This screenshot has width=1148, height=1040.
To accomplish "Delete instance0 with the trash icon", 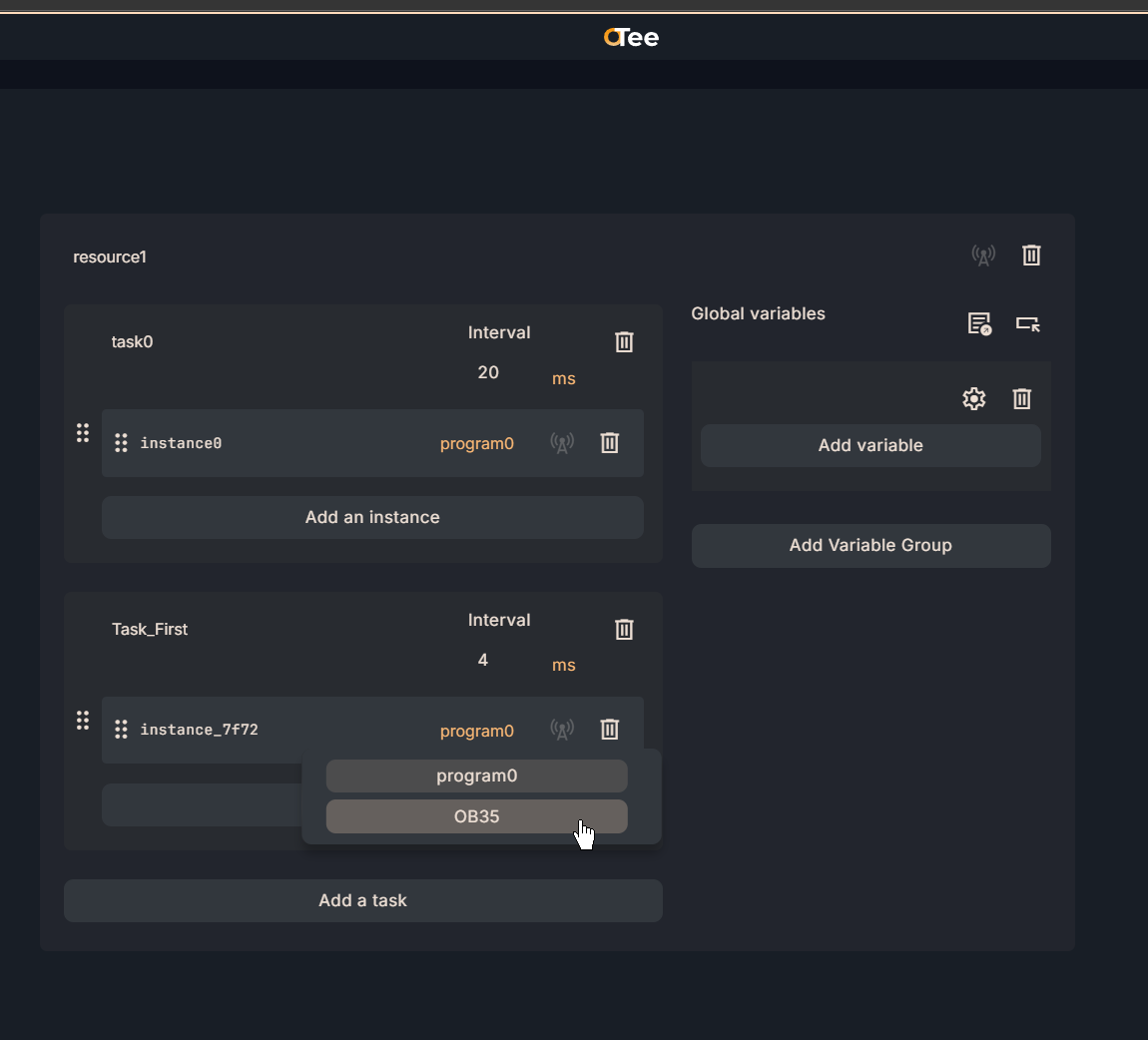I will (609, 443).
